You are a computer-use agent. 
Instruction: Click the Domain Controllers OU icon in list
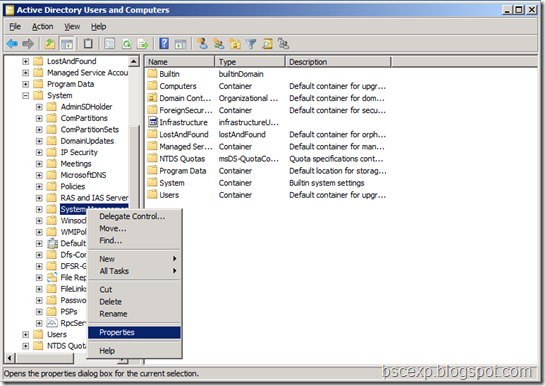click(153, 98)
